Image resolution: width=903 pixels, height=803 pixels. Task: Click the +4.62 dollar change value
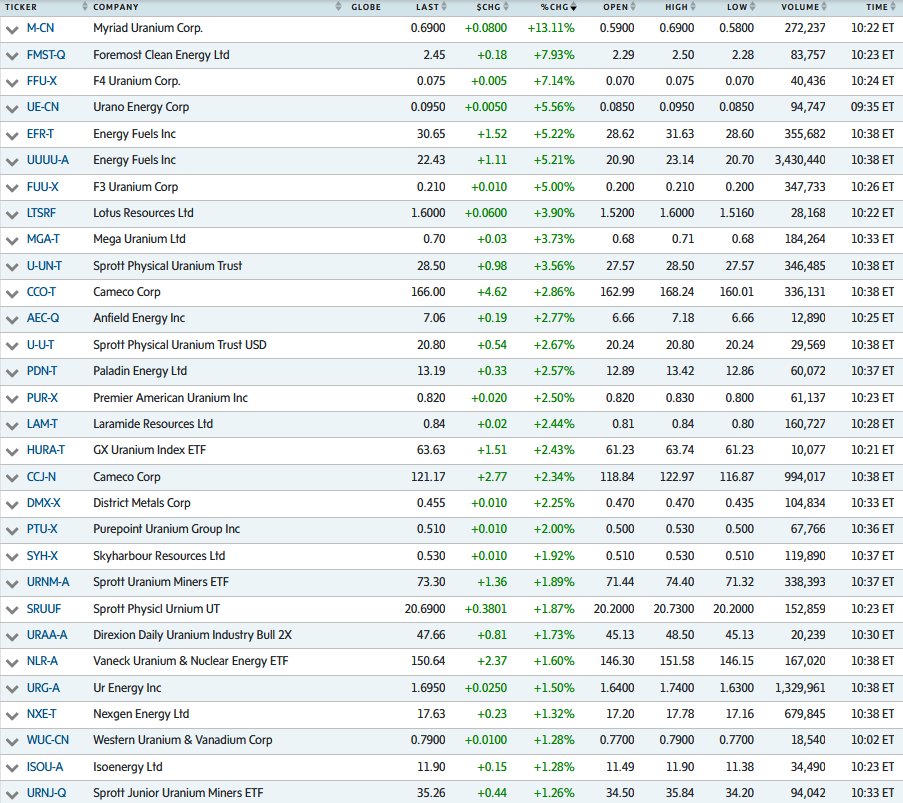[492, 291]
